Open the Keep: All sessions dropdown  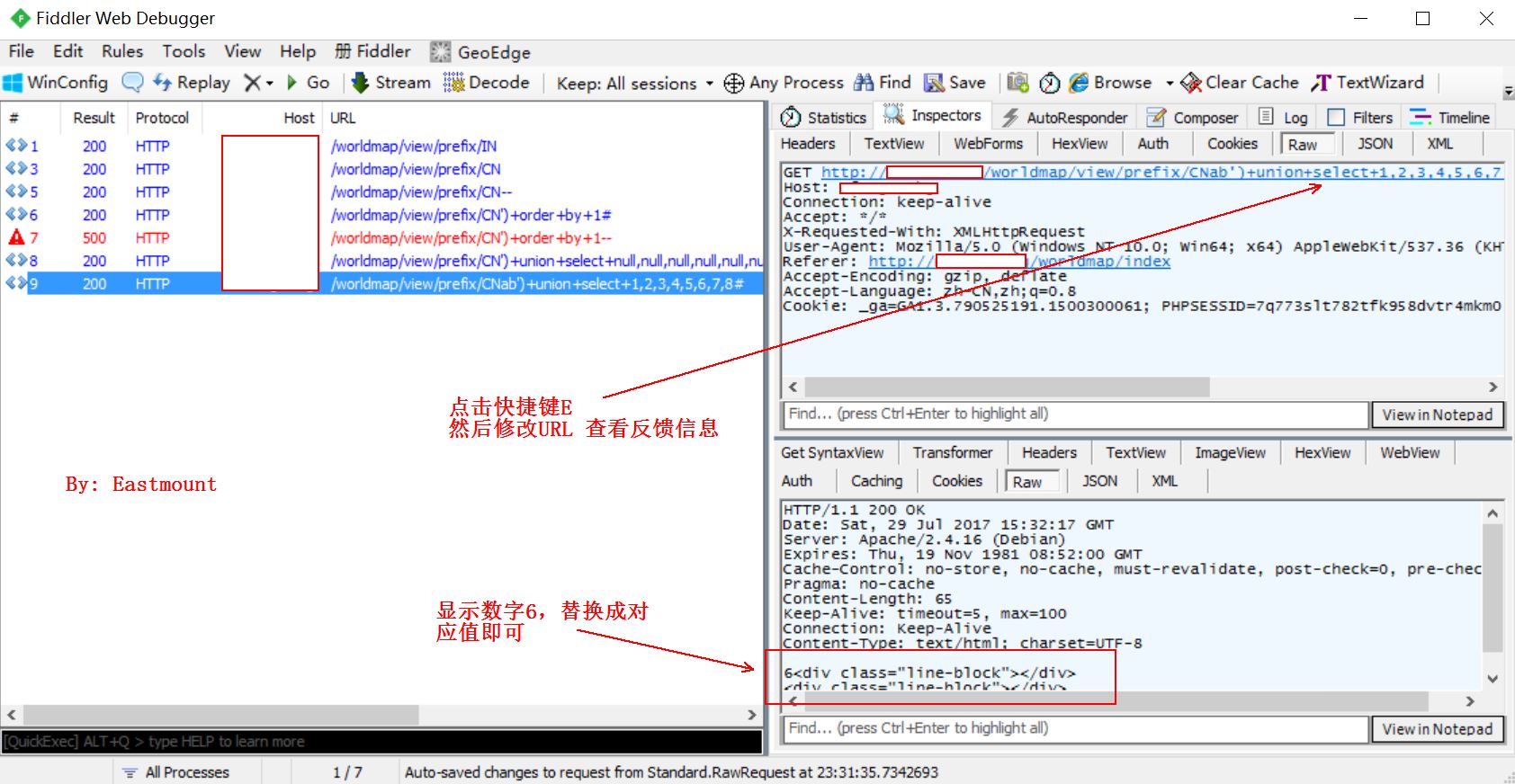(635, 84)
